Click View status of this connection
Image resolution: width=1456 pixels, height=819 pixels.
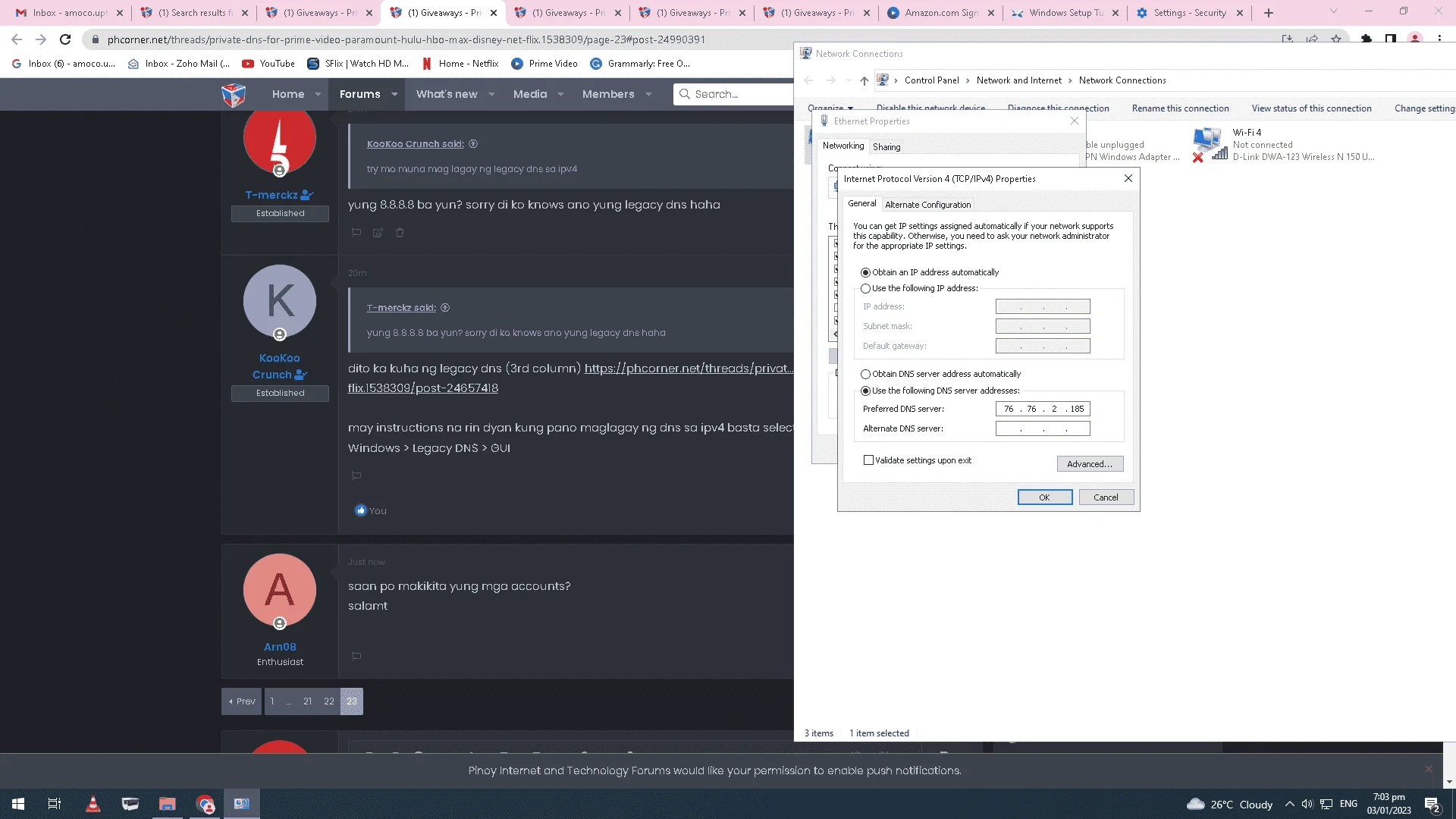pos(1311,108)
